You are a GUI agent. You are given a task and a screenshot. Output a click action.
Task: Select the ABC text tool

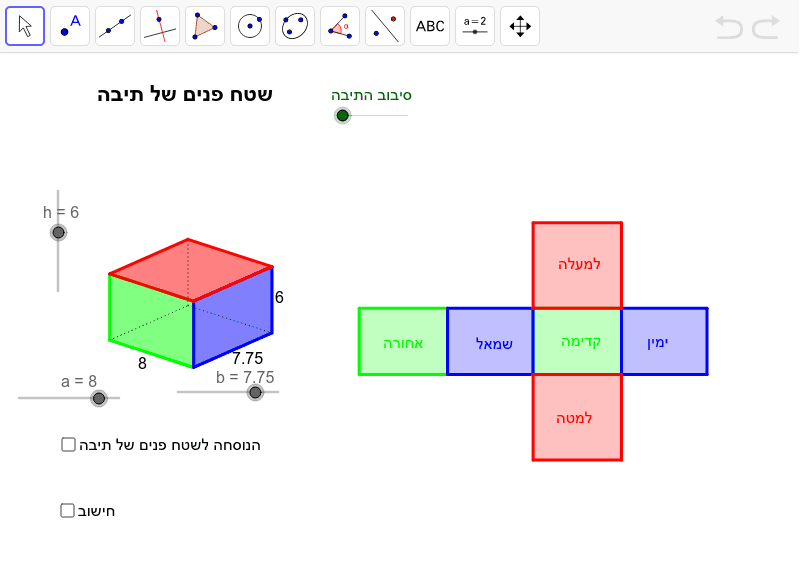click(x=430, y=26)
